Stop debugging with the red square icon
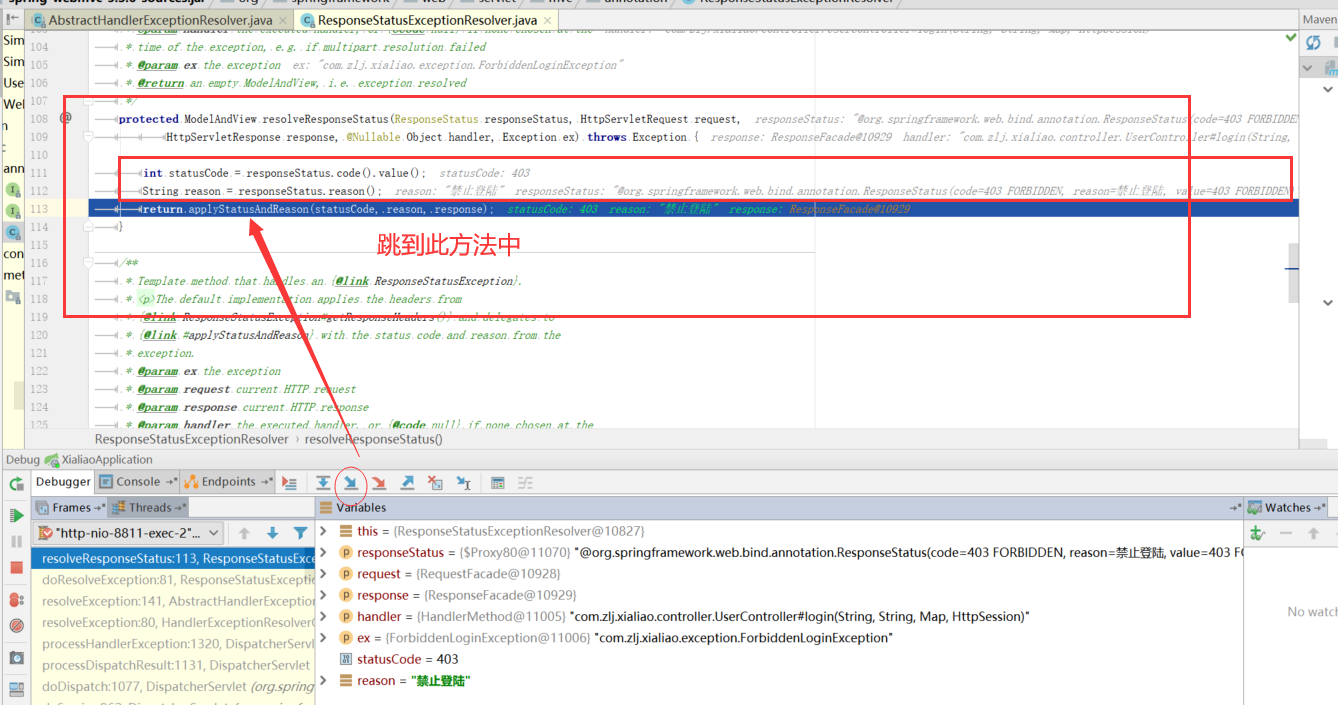 (x=16, y=567)
